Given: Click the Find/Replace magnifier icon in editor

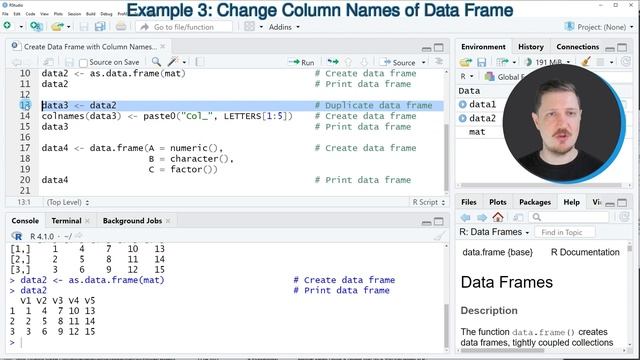Looking at the screenshot, I should tap(156, 62).
